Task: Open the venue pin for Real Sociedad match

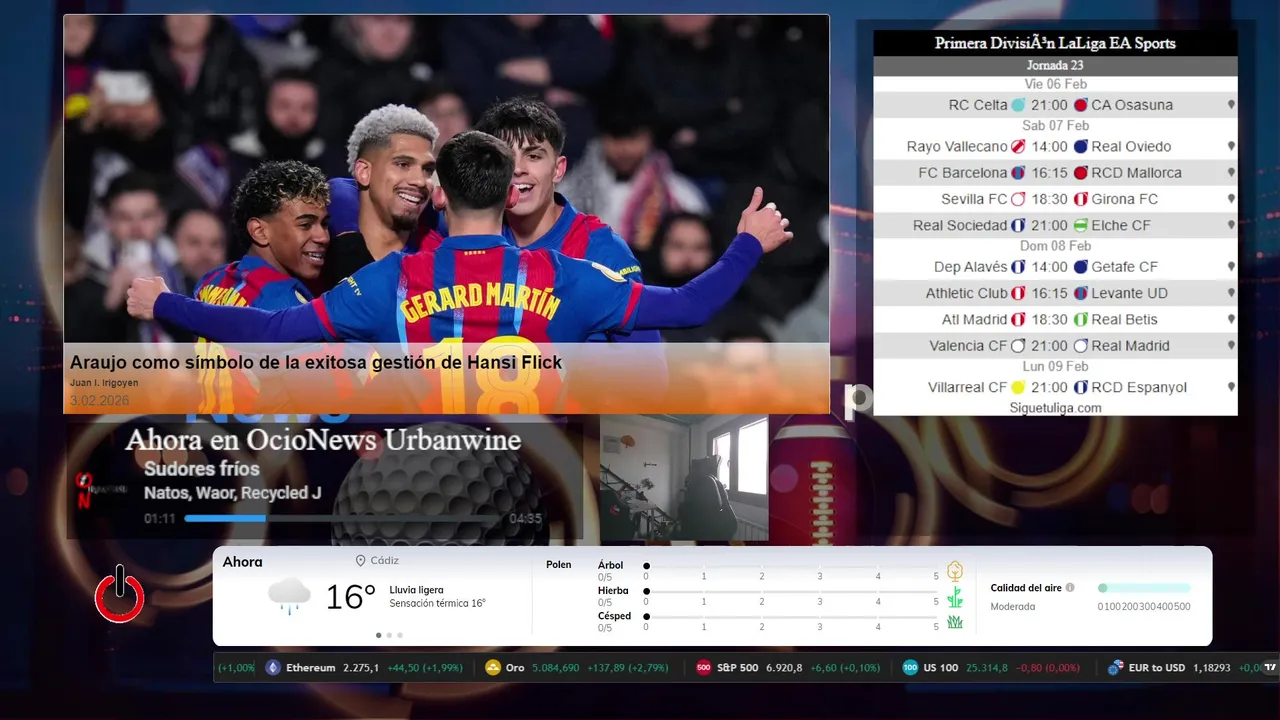Action: click(1231, 225)
